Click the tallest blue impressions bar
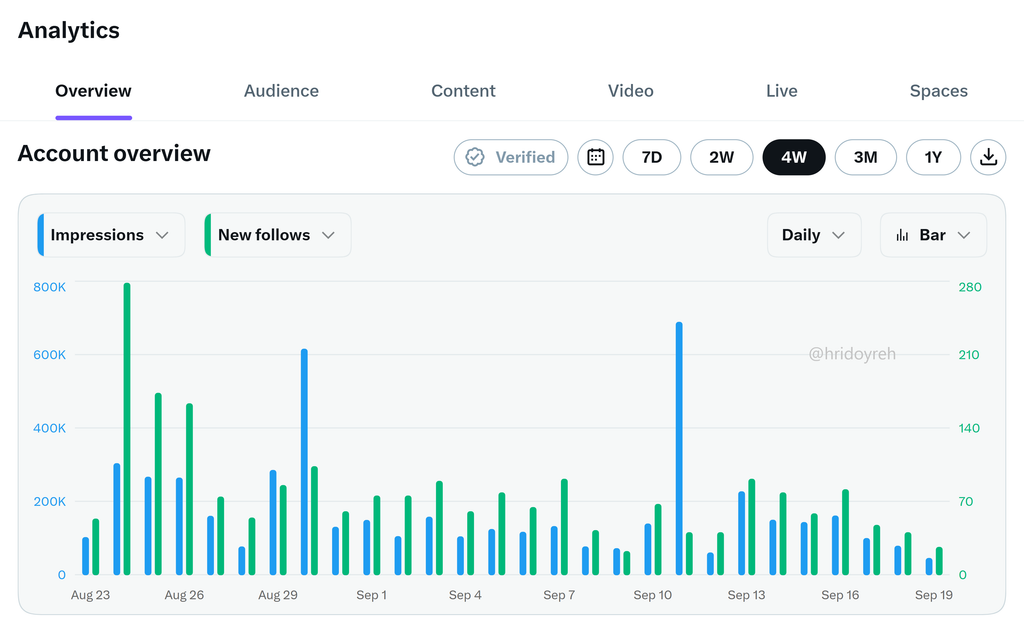 [x=679, y=448]
